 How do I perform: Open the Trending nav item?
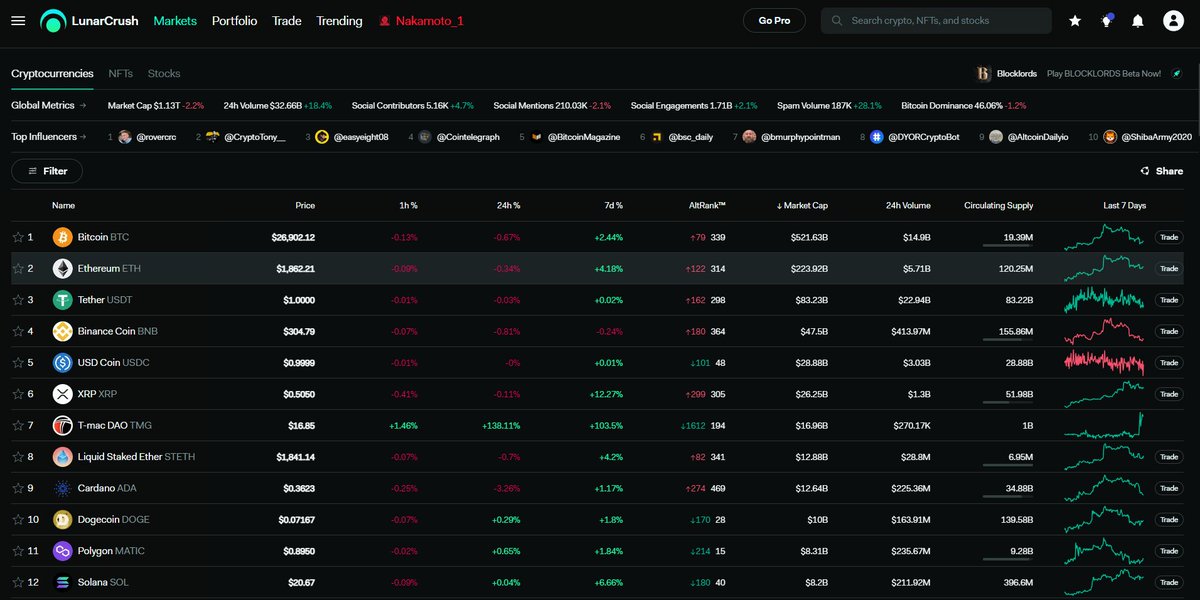(339, 20)
